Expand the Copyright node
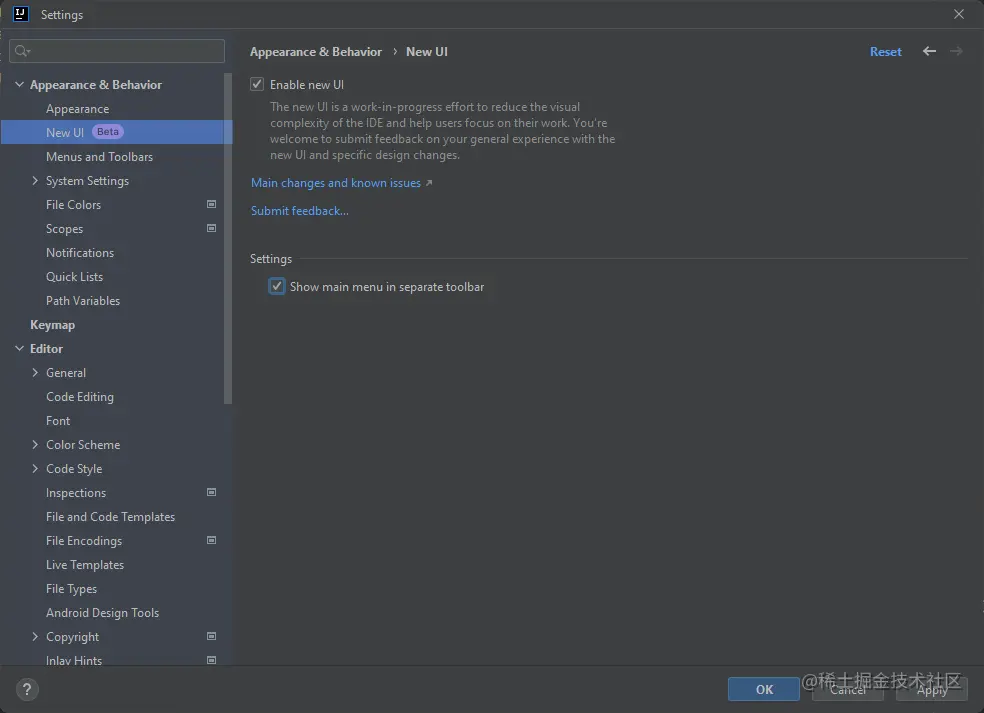This screenshot has height=713, width=984. [x=35, y=636]
